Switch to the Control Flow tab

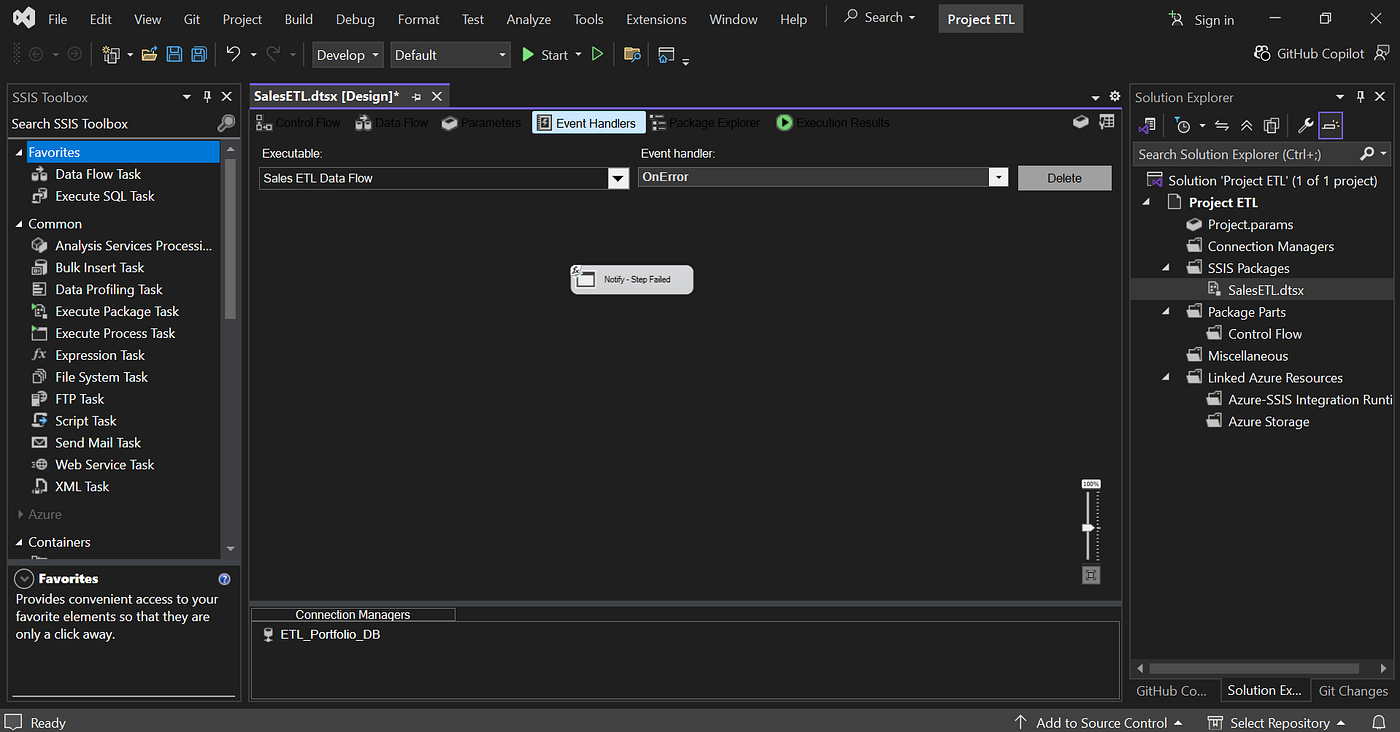[298, 123]
